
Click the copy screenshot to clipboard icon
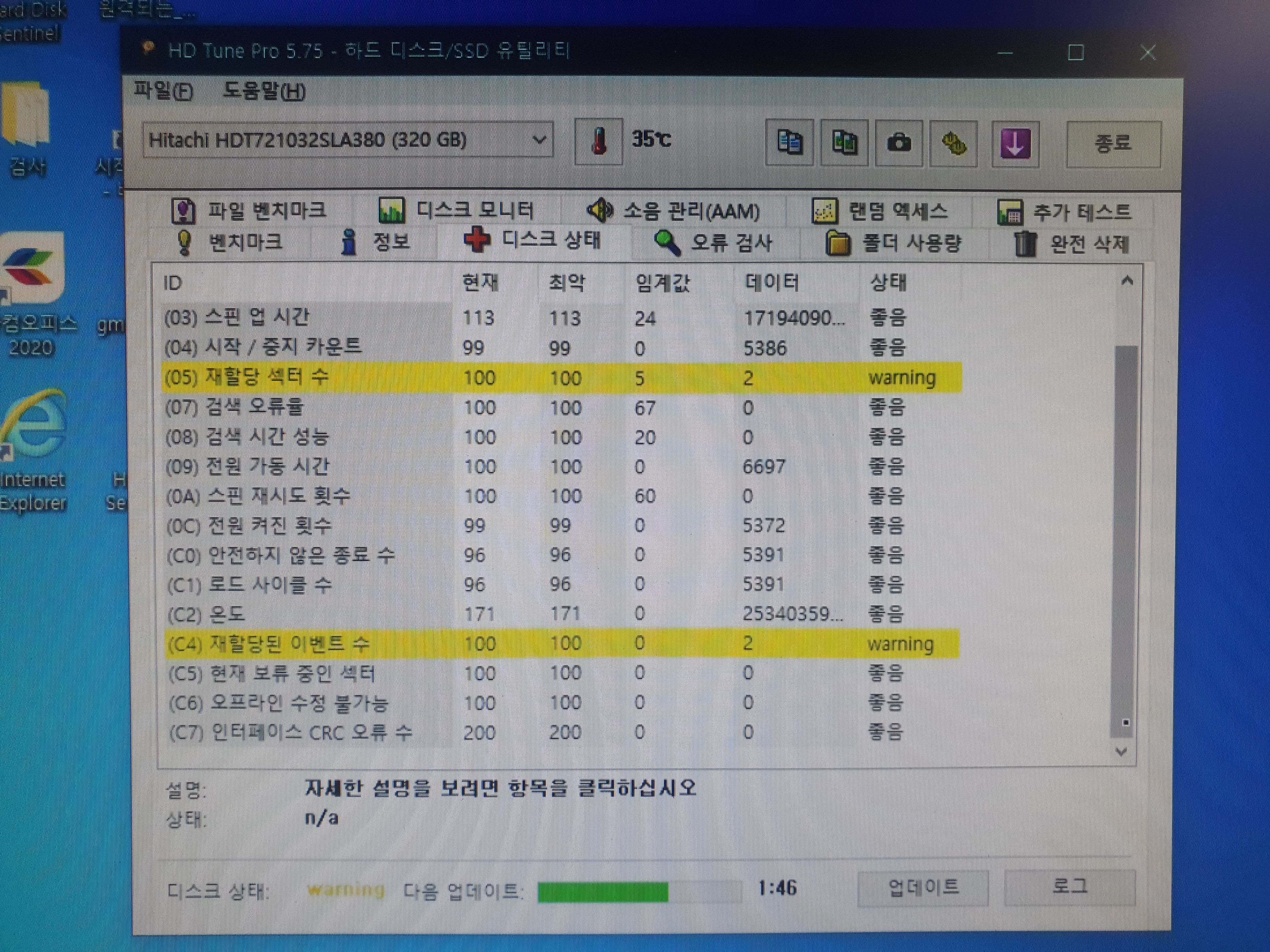click(x=844, y=142)
